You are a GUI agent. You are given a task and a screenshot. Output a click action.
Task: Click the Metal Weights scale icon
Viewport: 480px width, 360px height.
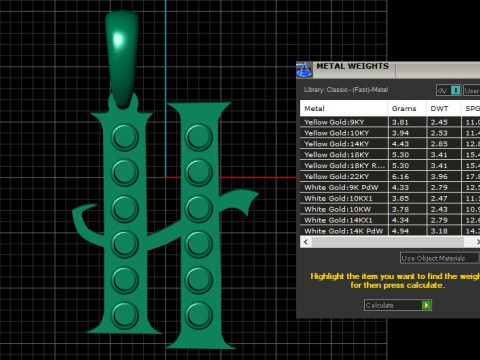coord(304,69)
